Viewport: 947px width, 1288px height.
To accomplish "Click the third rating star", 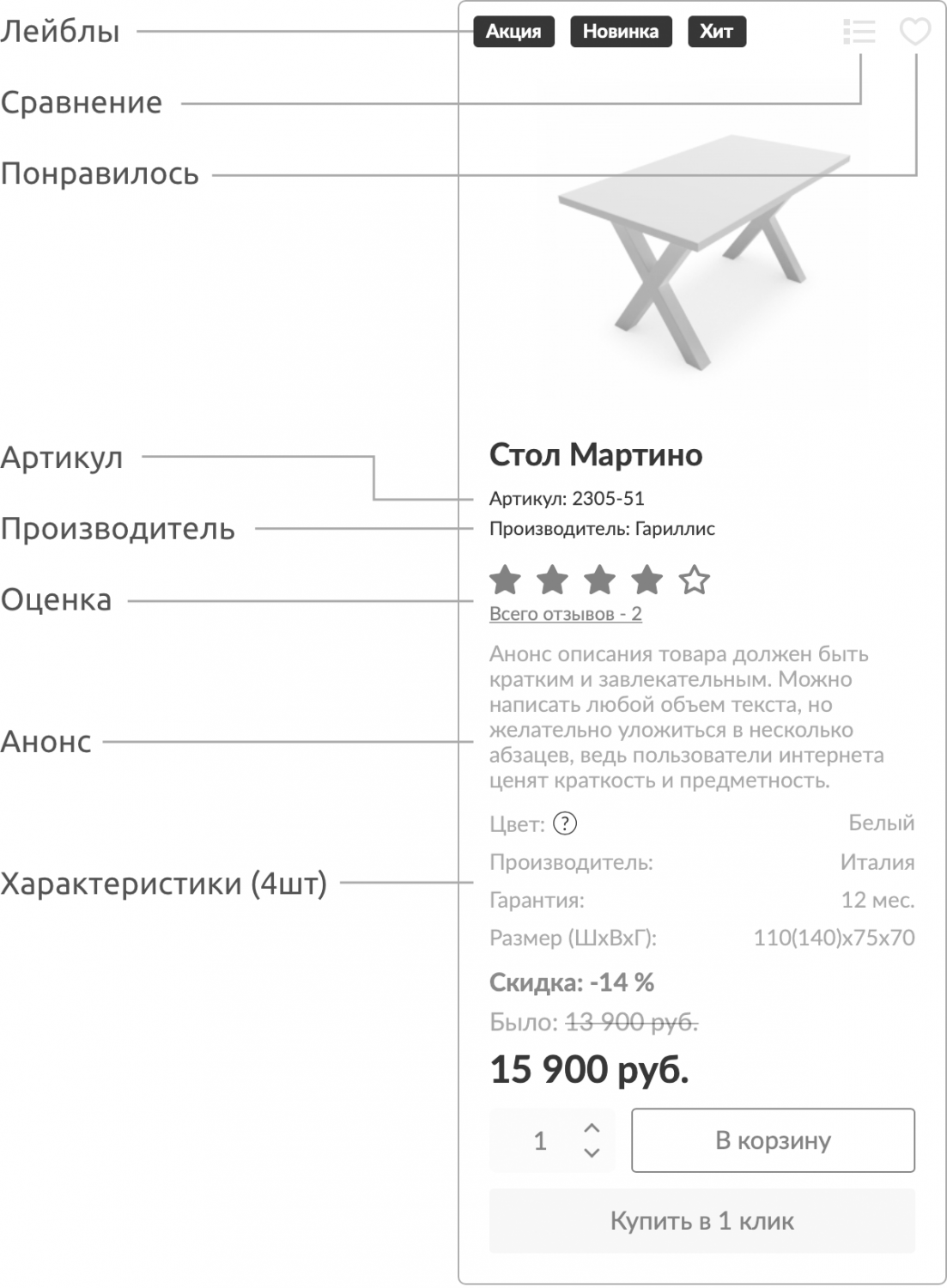I will (x=599, y=580).
